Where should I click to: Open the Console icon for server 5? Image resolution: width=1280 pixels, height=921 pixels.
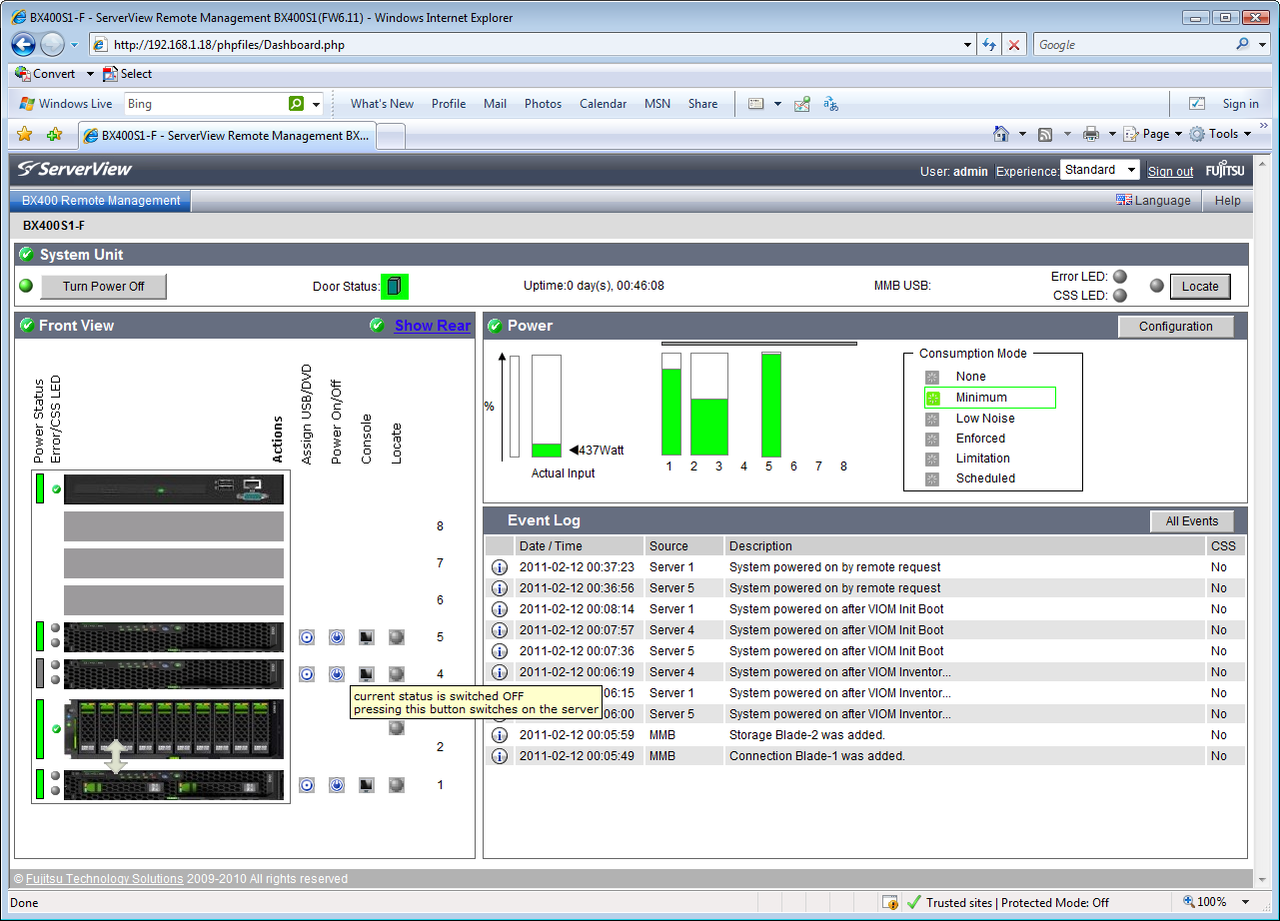point(366,637)
